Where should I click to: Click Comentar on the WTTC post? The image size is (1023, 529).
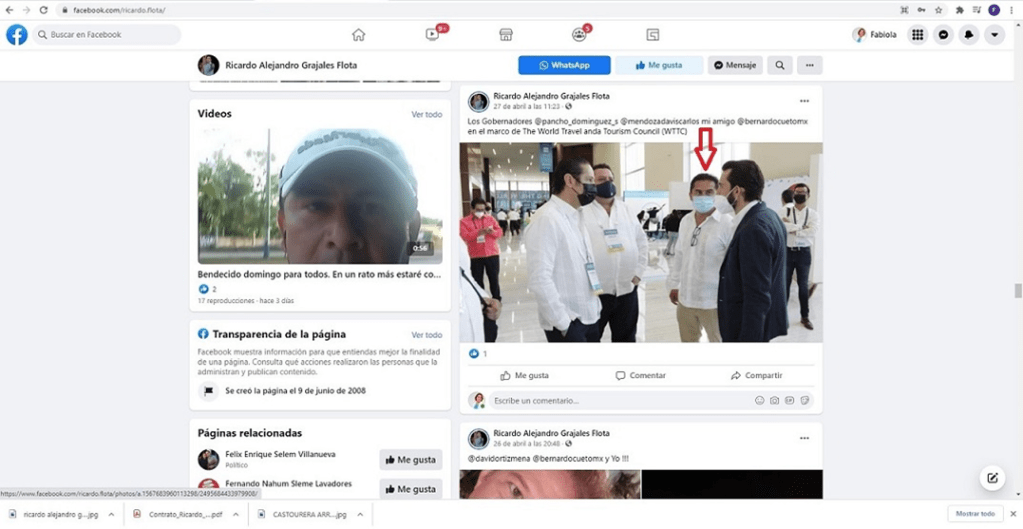tap(641, 375)
